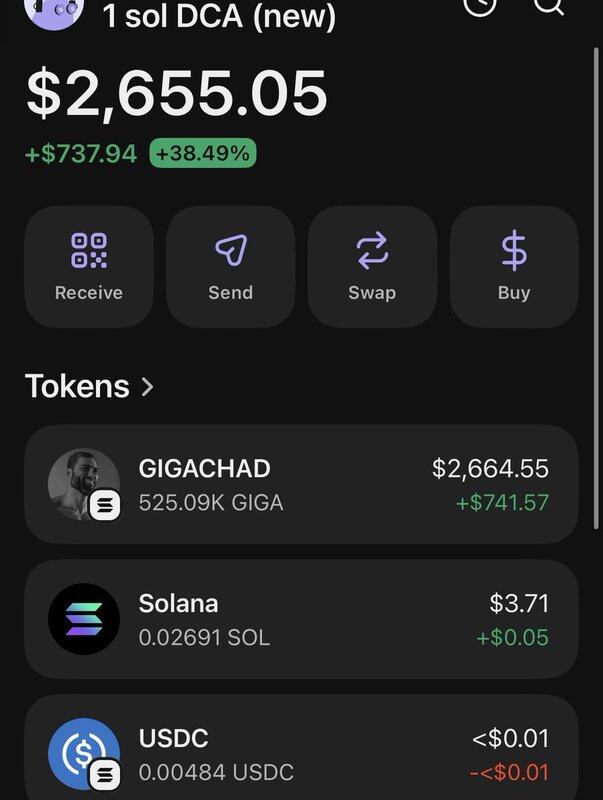Screen dimensions: 603x800
Task: Open the "1 sol DCA (new)" wallet switcher
Action: tap(219, 16)
